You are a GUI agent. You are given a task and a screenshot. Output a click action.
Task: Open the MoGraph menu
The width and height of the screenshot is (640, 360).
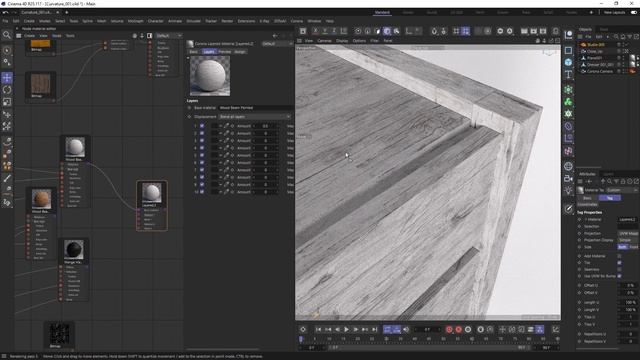(136, 21)
